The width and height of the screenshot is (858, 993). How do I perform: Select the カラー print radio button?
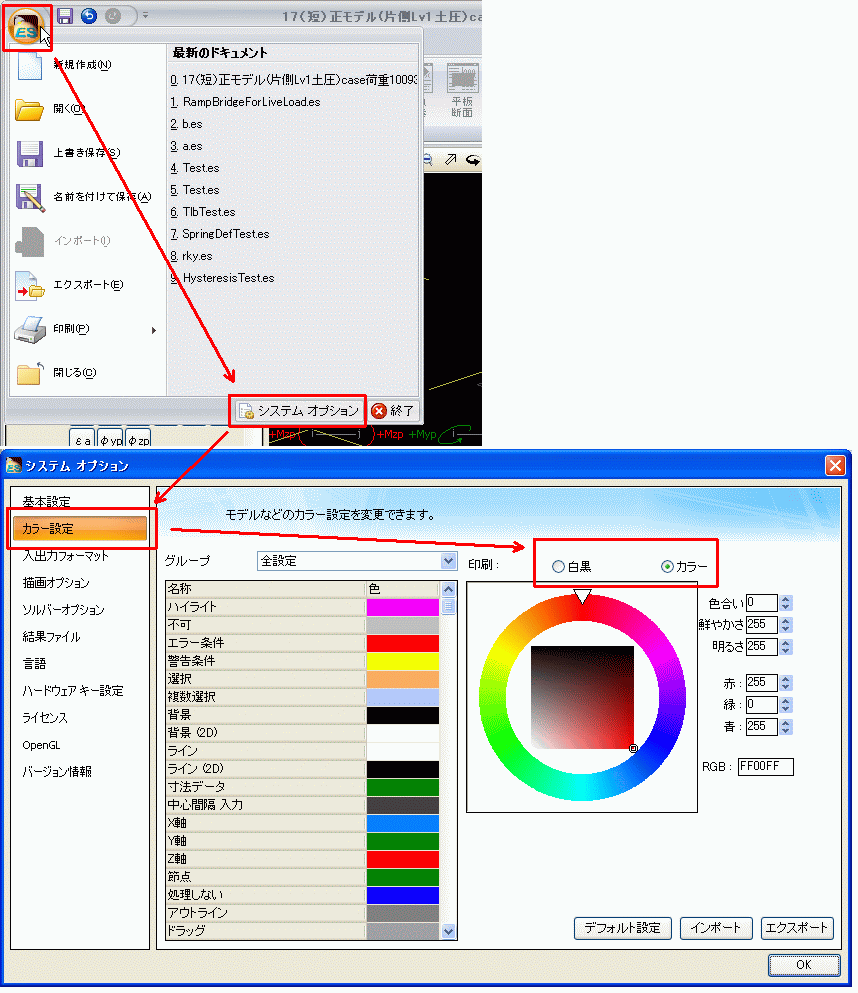(x=667, y=567)
